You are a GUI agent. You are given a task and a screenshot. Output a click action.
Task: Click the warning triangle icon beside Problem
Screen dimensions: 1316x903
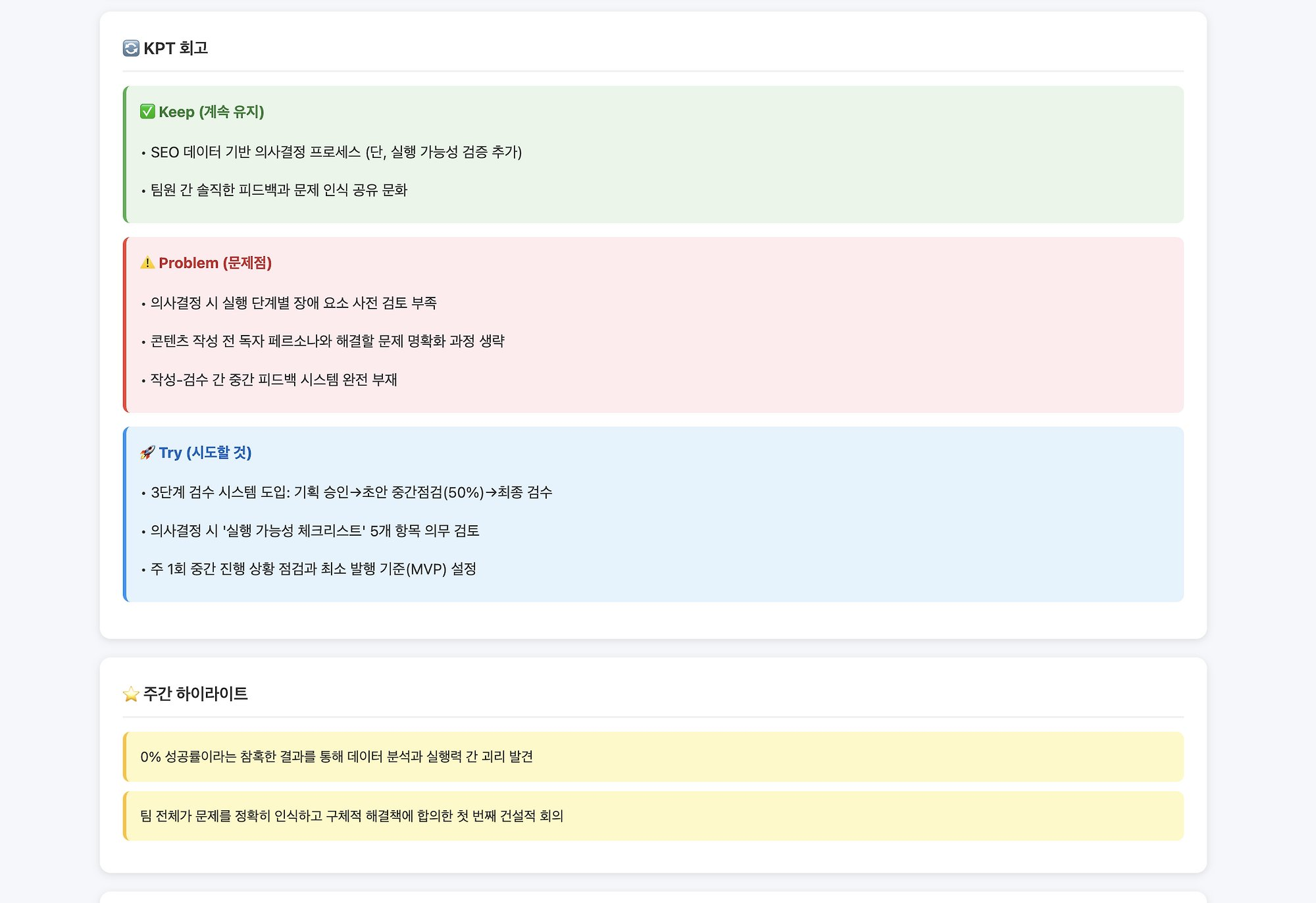pyautogui.click(x=147, y=263)
